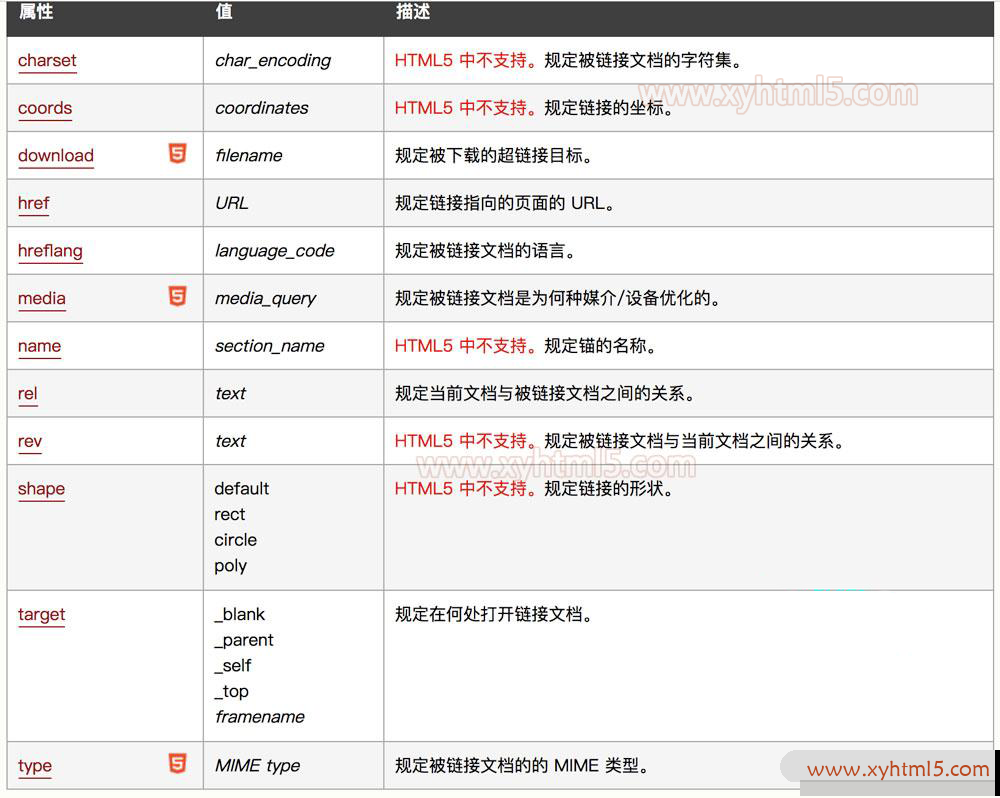
Task: Follow the download attribute link
Action: pyautogui.click(x=56, y=156)
